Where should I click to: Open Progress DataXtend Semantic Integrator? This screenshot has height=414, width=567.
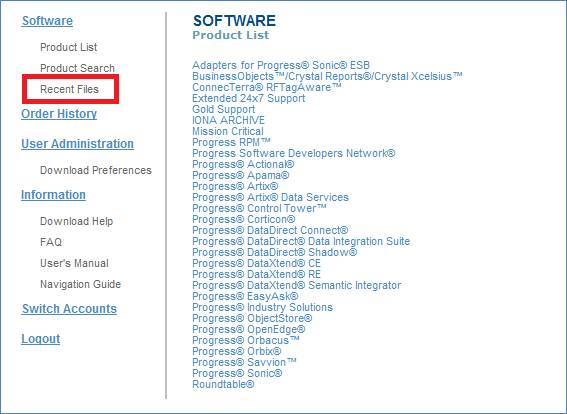point(297,285)
